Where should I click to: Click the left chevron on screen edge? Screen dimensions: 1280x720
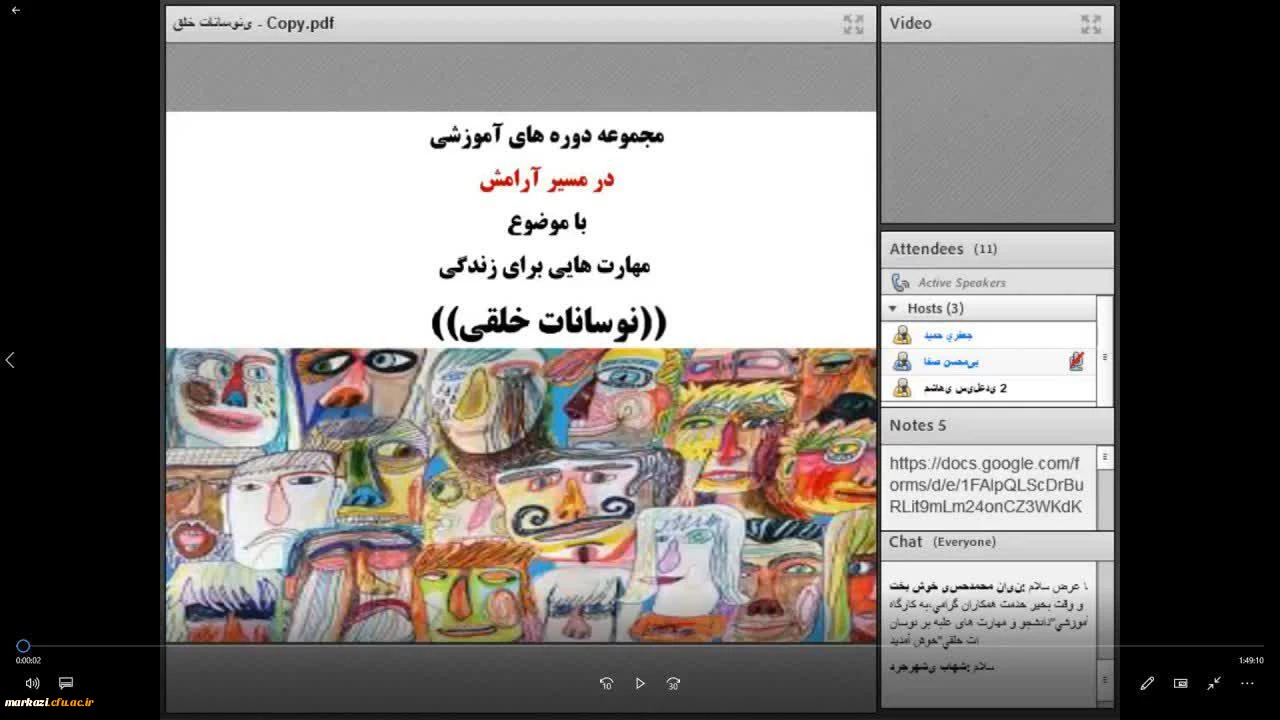[10, 360]
